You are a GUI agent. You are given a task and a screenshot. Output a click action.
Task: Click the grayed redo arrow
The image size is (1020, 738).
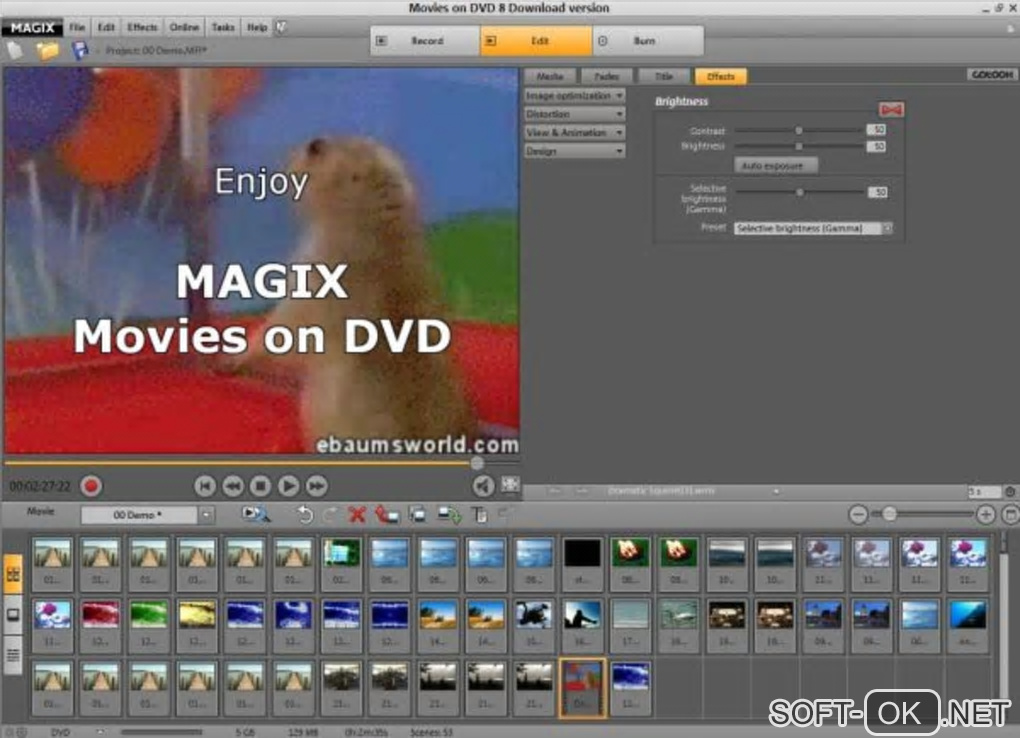330,515
